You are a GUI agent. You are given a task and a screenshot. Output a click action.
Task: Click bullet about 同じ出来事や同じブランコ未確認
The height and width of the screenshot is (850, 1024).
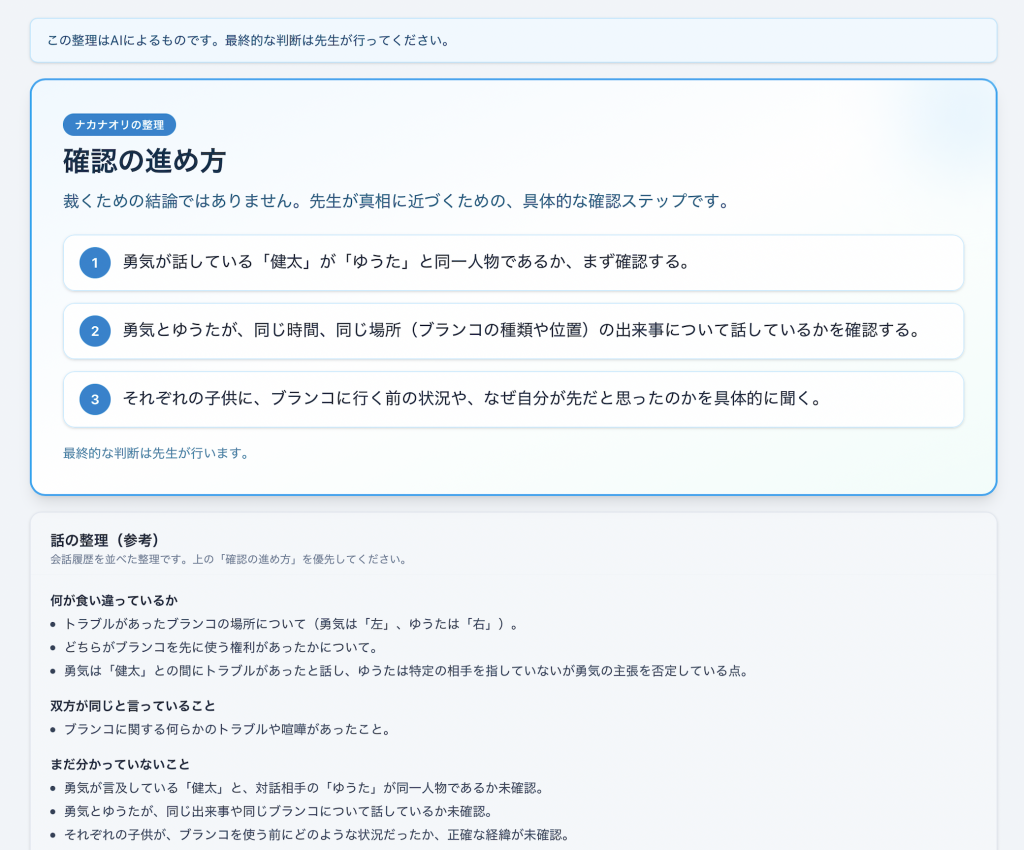(278, 811)
